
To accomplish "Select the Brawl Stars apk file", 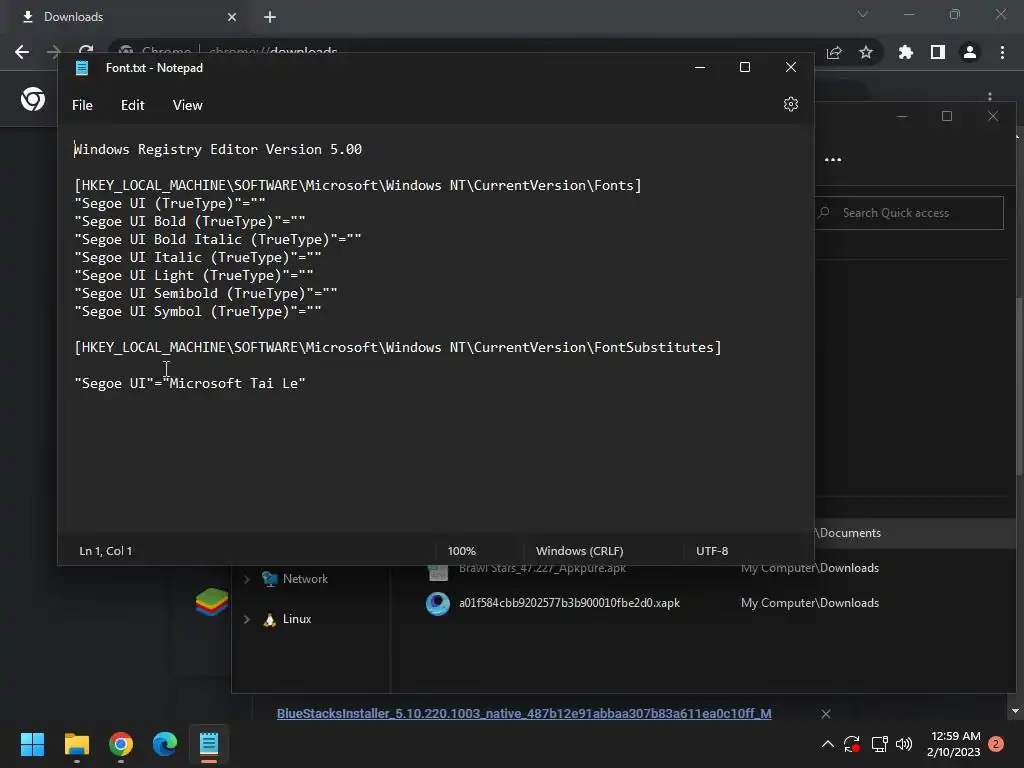I will (542, 568).
